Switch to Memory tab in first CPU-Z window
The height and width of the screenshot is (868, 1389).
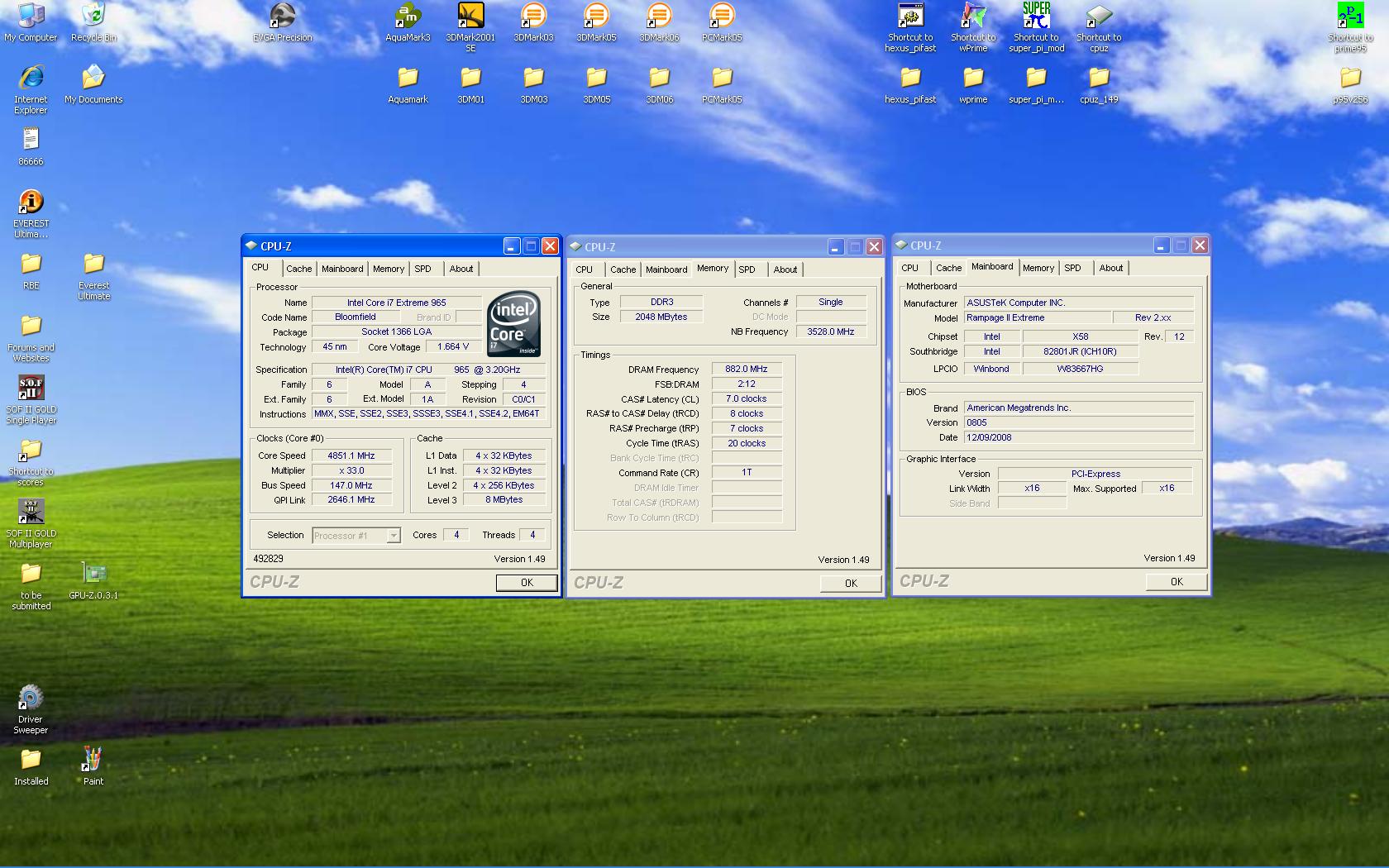[x=389, y=269]
